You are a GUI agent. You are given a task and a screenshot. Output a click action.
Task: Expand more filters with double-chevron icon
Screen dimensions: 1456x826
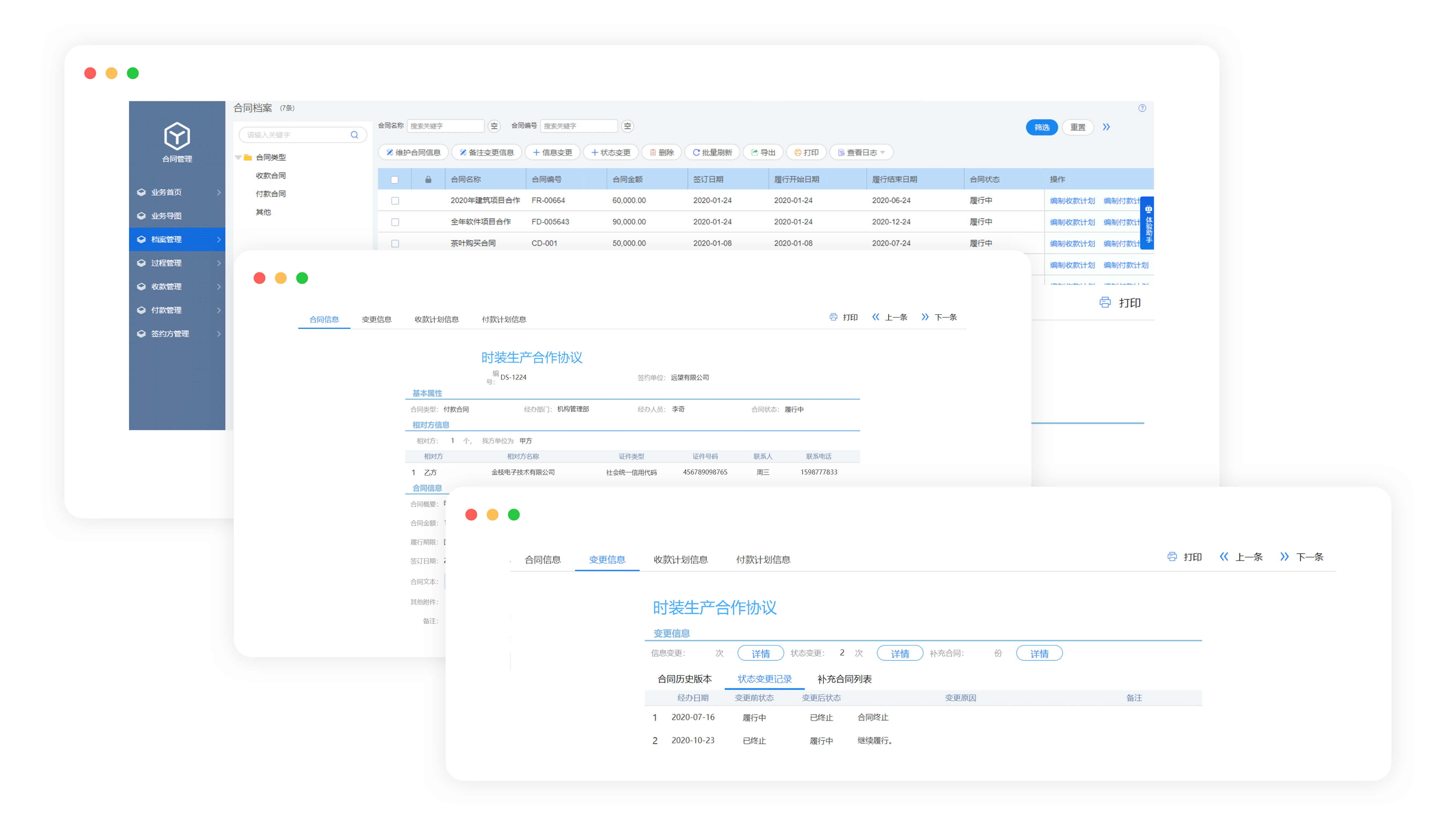pos(1106,127)
